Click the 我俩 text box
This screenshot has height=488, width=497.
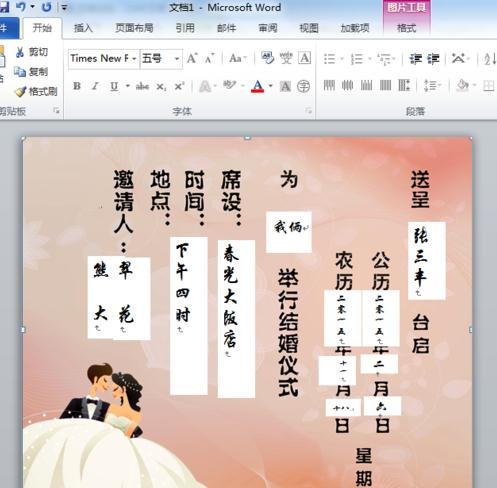(x=289, y=232)
